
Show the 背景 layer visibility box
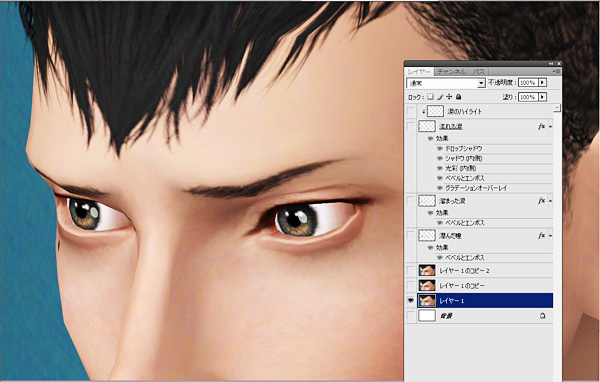tap(411, 316)
